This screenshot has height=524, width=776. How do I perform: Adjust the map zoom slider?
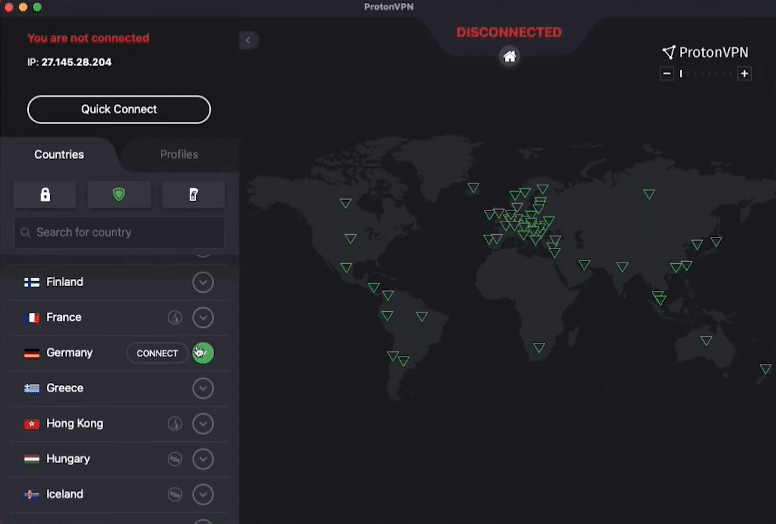click(705, 74)
